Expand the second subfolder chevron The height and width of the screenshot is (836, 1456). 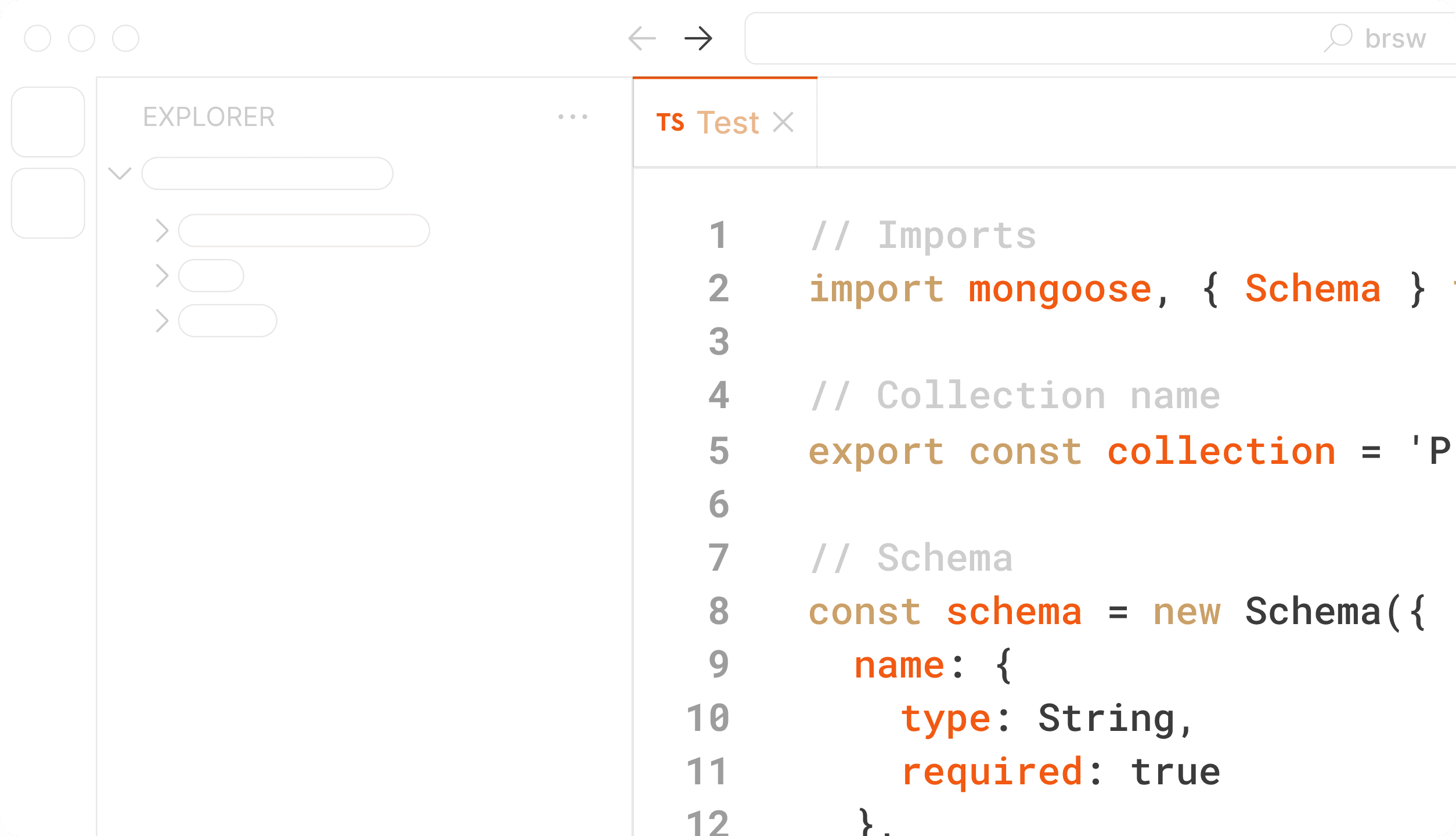click(x=162, y=275)
